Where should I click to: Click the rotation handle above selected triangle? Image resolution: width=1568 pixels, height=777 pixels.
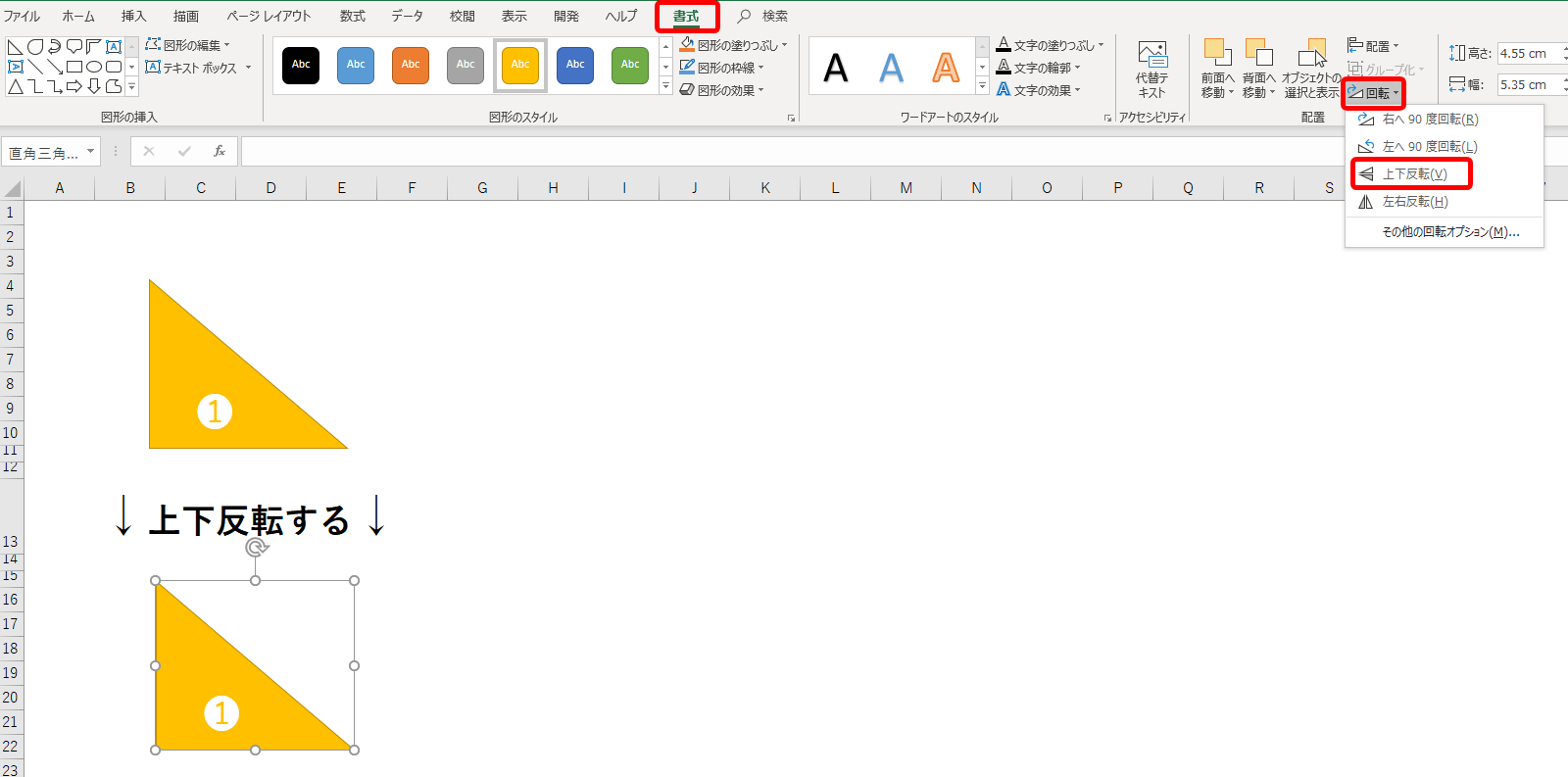tap(257, 547)
